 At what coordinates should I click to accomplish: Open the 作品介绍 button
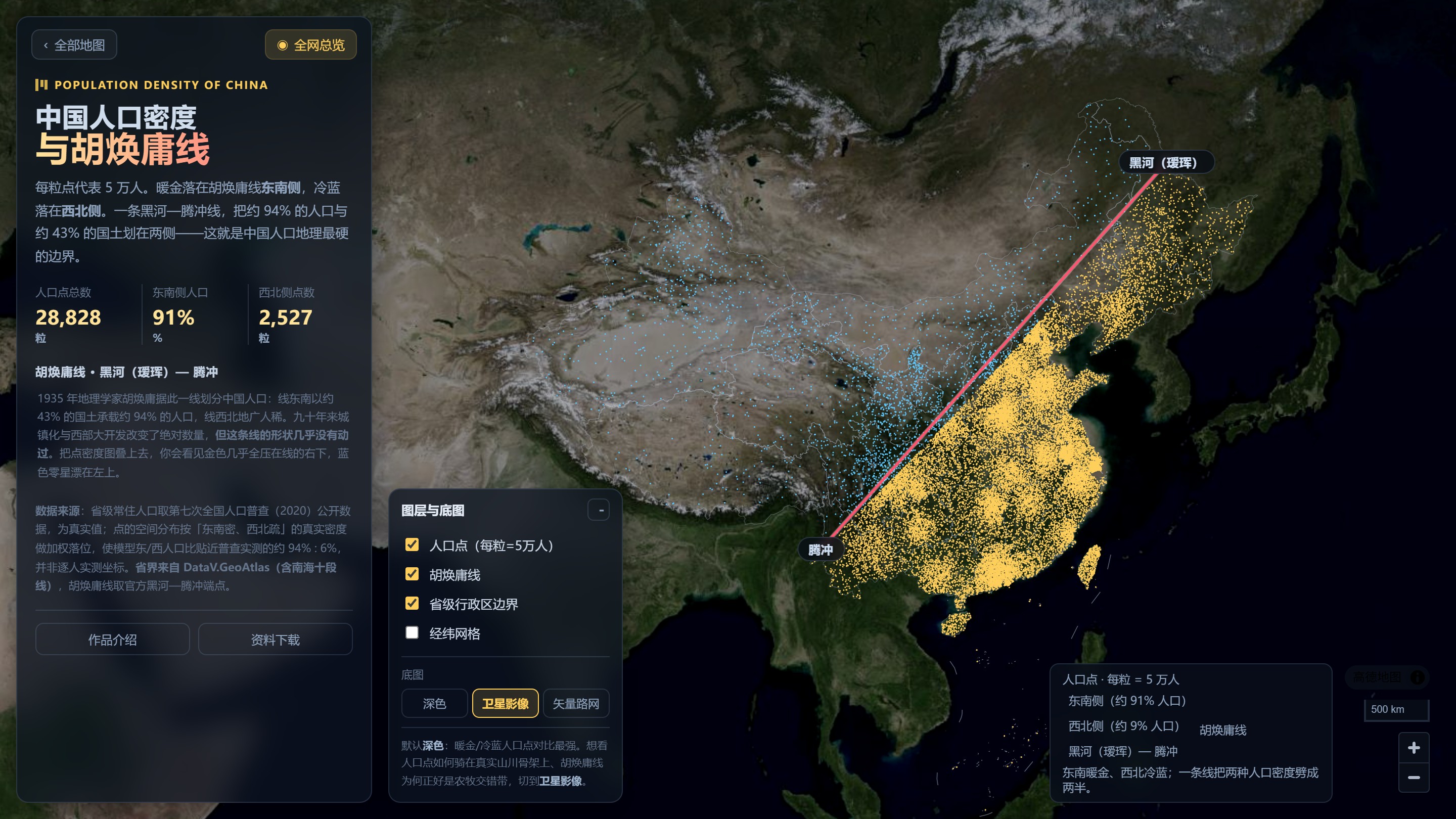pos(112,639)
